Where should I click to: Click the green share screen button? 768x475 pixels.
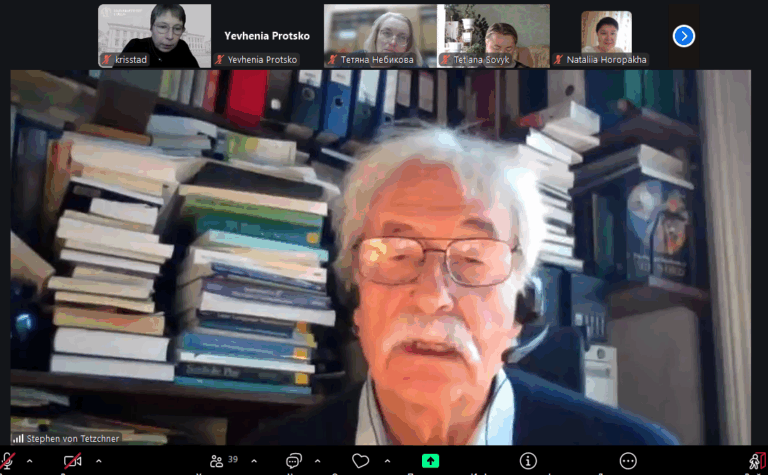[x=430, y=461]
